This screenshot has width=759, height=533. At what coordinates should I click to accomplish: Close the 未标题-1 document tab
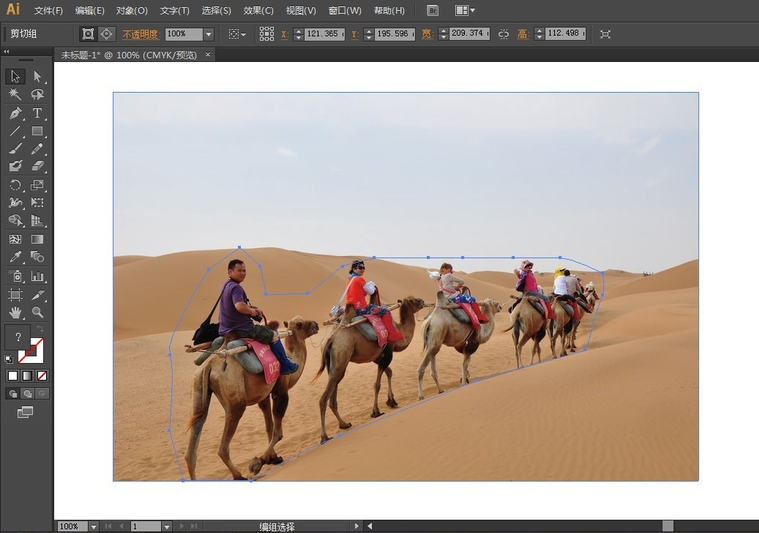pos(208,55)
